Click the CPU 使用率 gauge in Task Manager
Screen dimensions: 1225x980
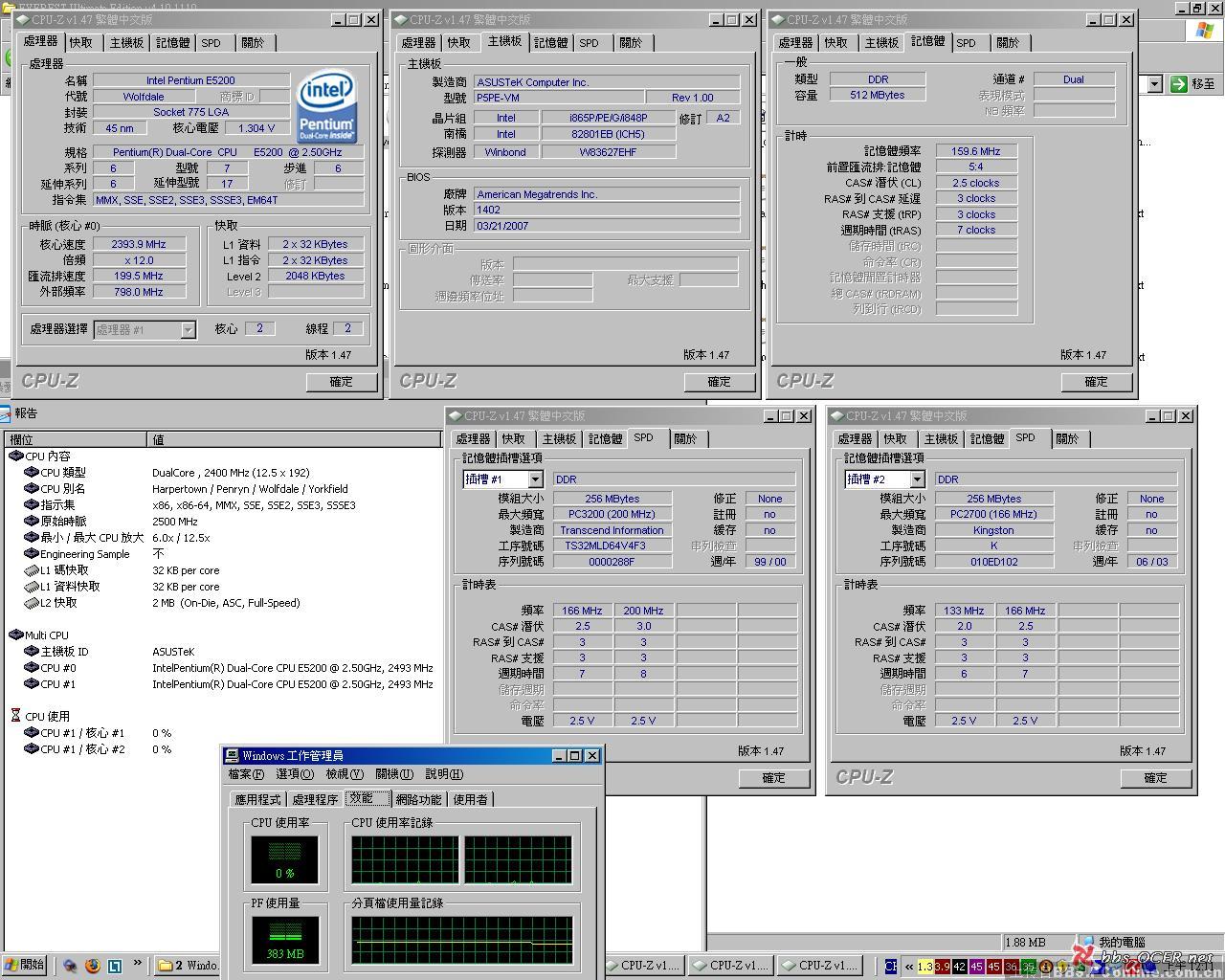pyautogui.click(x=284, y=858)
